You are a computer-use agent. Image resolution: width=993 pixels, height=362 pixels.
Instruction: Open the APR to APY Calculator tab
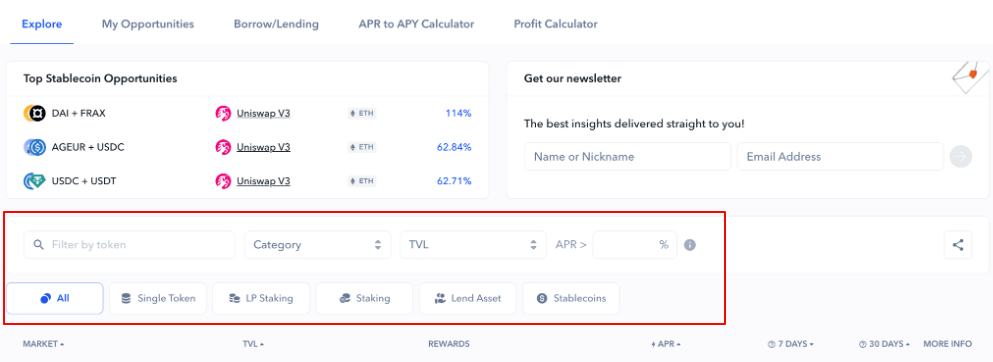(416, 24)
